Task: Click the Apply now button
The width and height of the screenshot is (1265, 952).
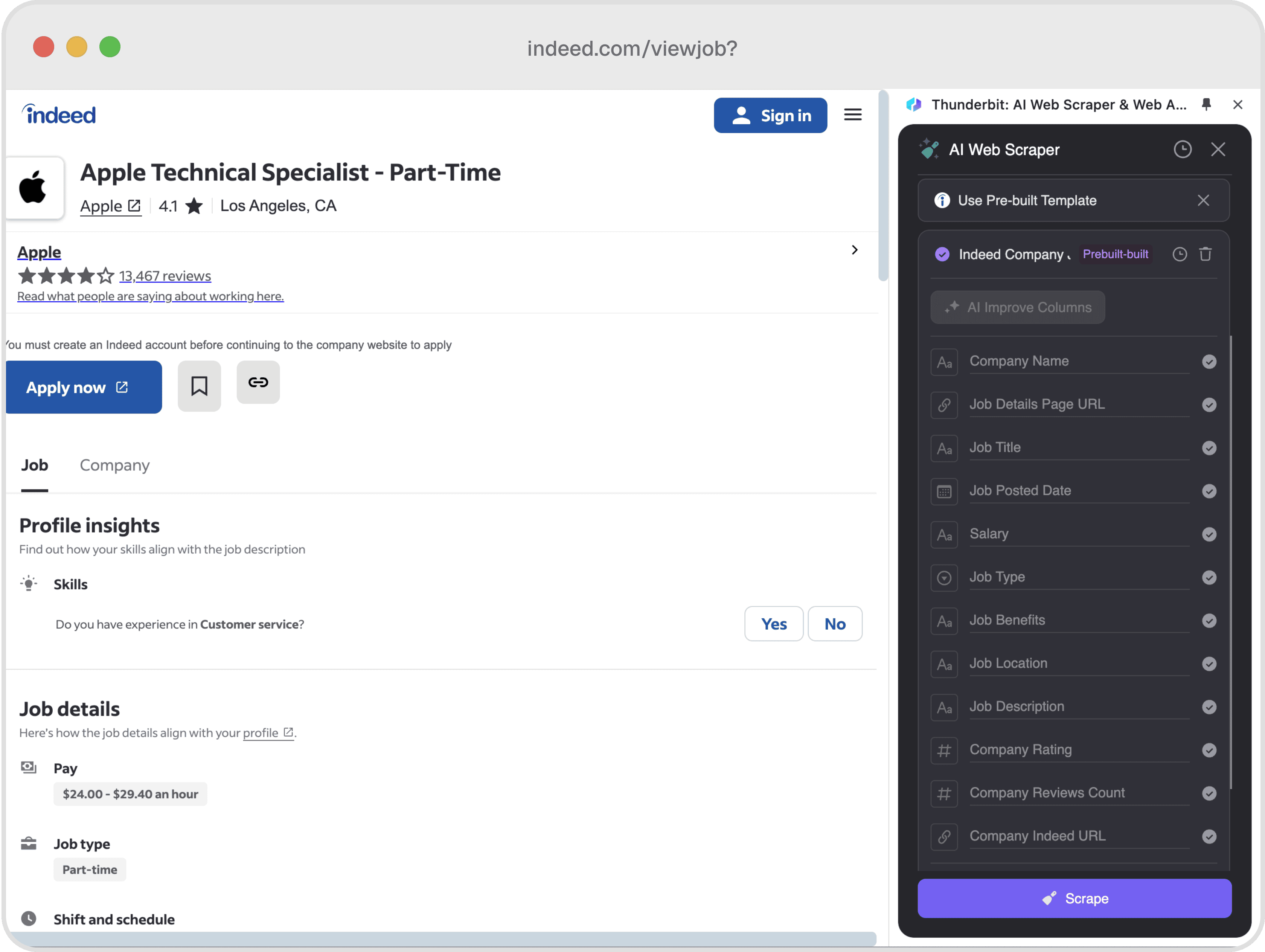Action: pyautogui.click(x=84, y=388)
